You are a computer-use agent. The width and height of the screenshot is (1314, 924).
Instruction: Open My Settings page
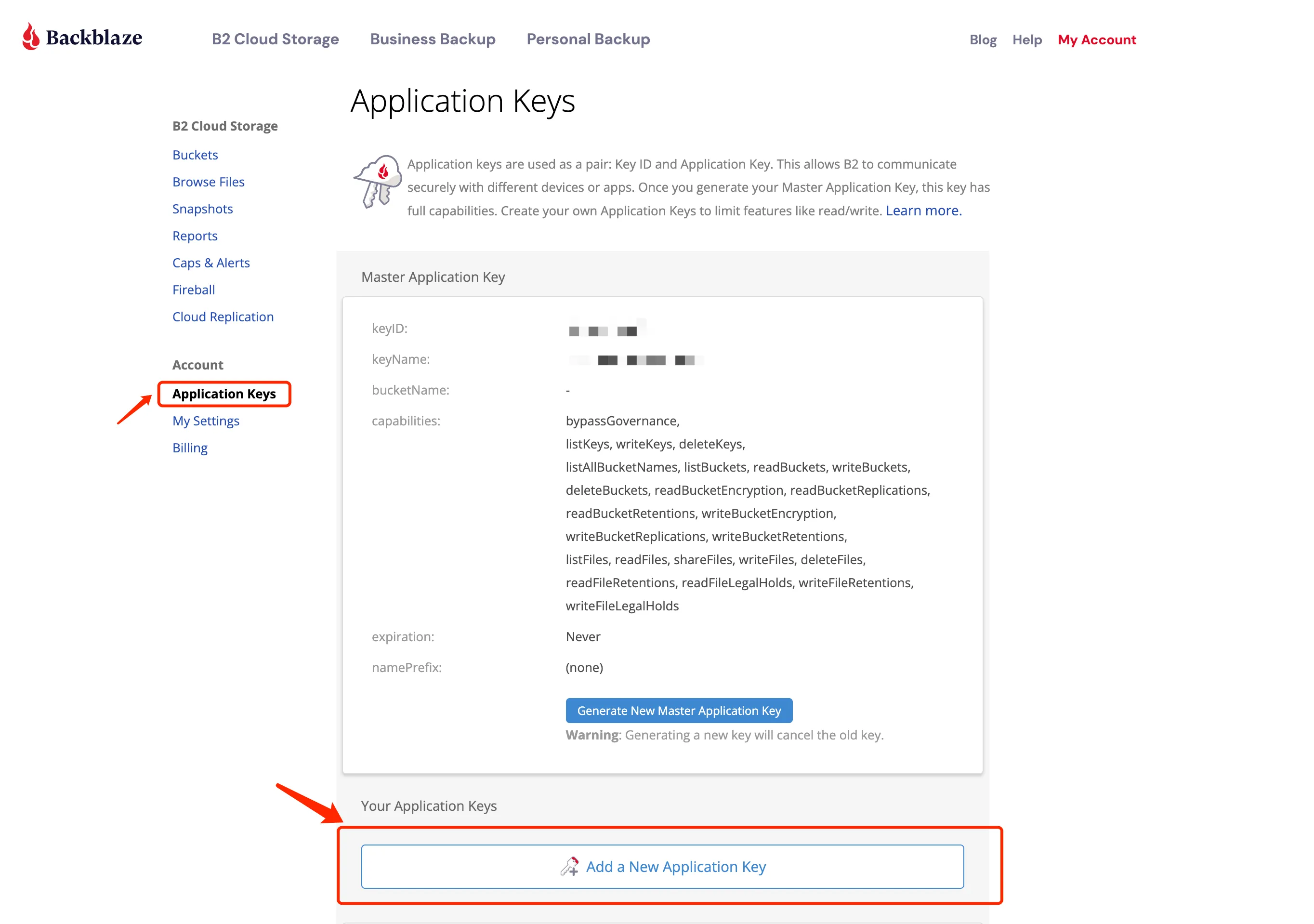click(x=206, y=420)
